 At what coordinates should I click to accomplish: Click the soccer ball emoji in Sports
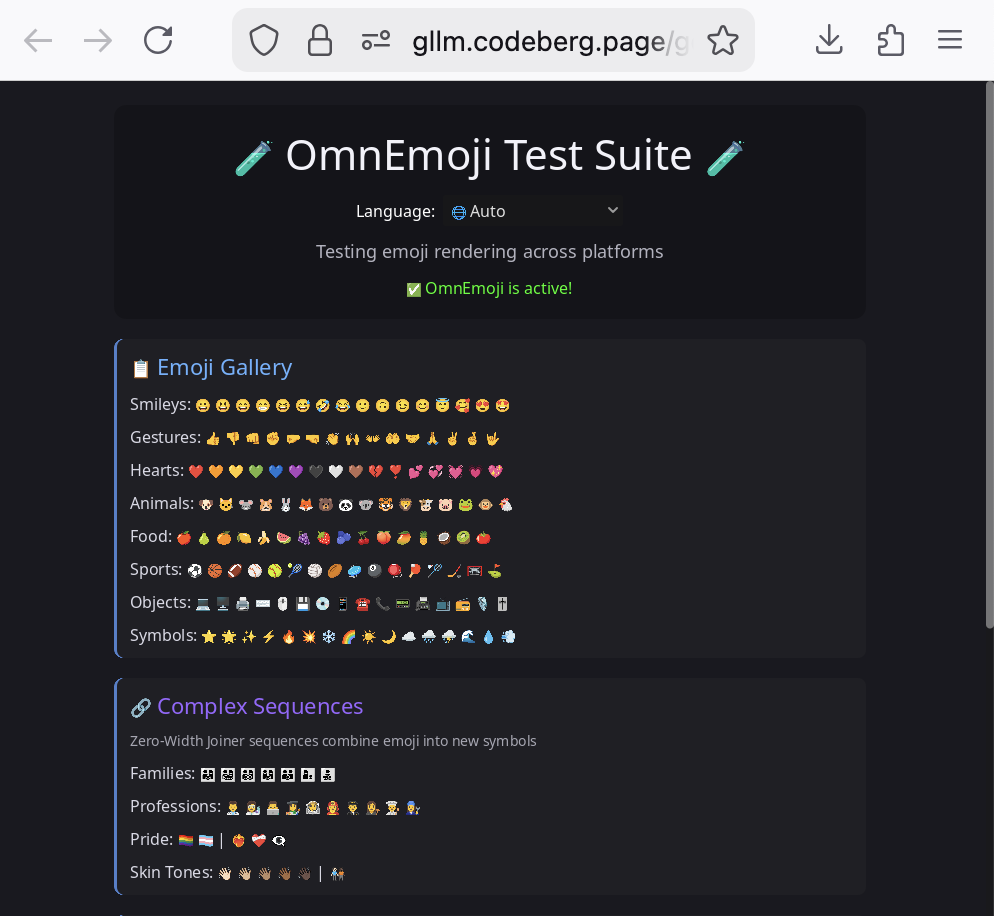pyautogui.click(x=194, y=570)
